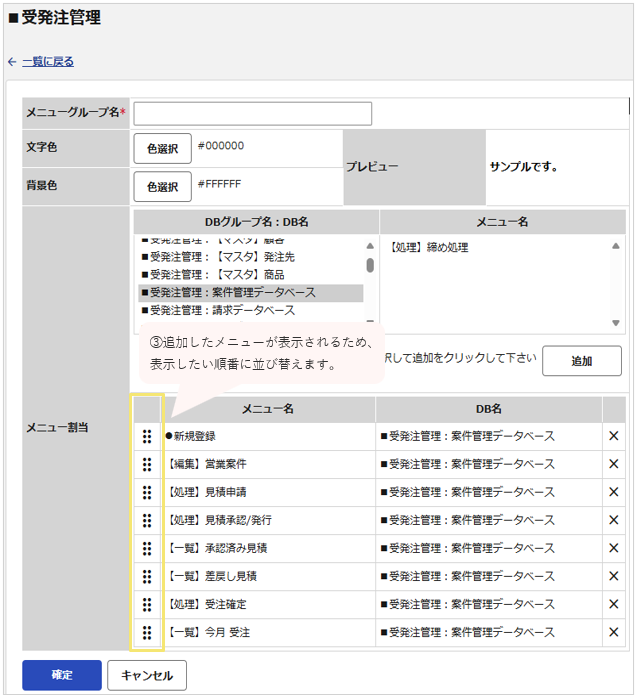637x697 pixels.
Task: Remove the 【一覧】差戻し見積 menu row
Action: 613,576
